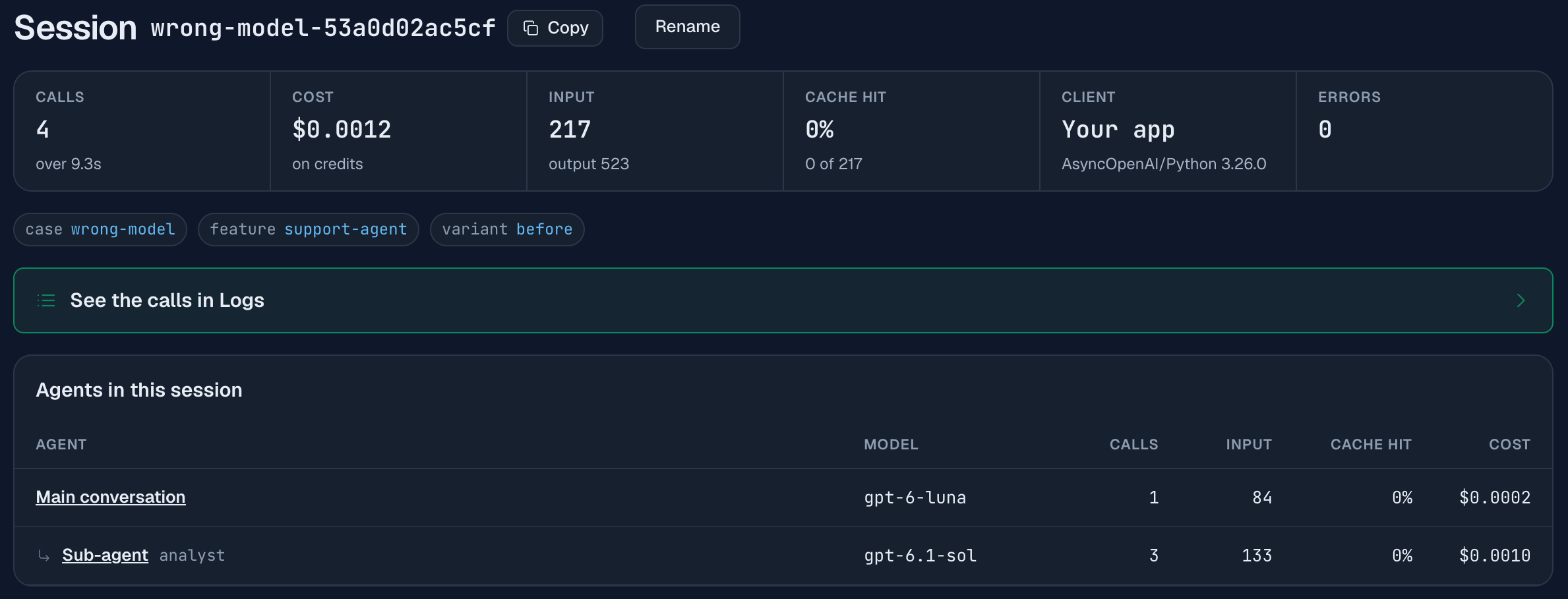This screenshot has width=1568, height=599.
Task: Click the gpt-6.1-sol model cell
Action: point(920,555)
